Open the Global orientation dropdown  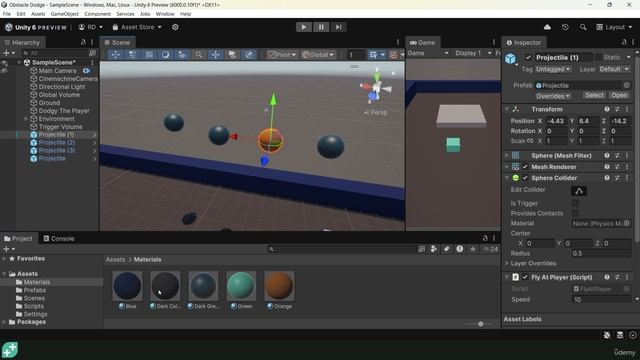click(318, 55)
